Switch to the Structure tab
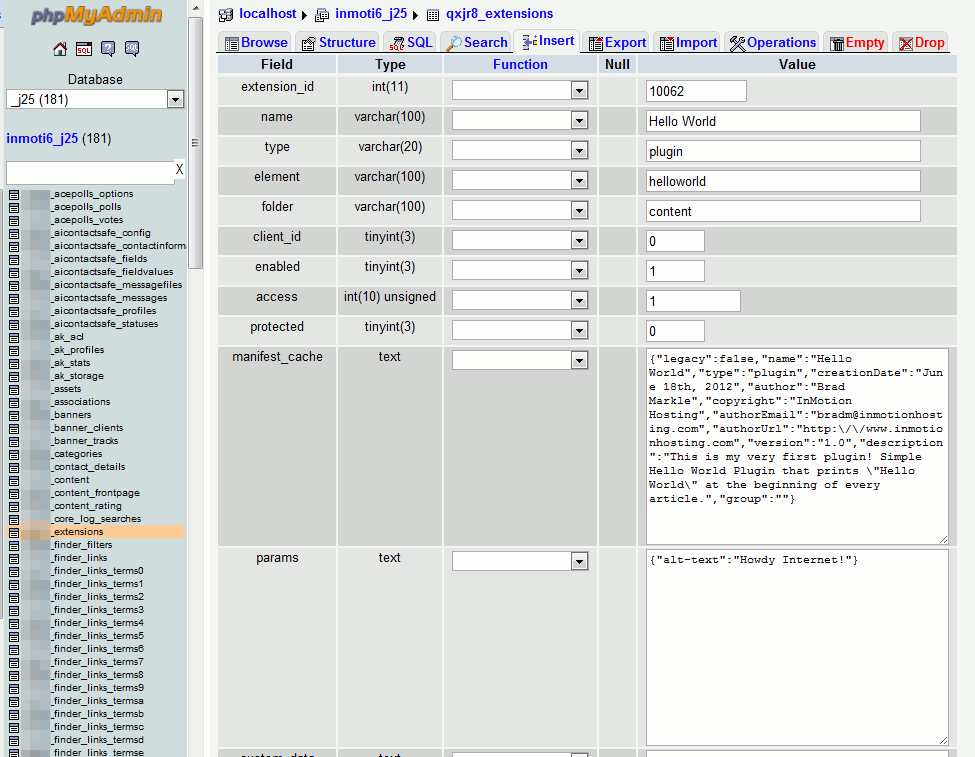Image resolution: width=975 pixels, height=757 pixels. click(x=337, y=43)
